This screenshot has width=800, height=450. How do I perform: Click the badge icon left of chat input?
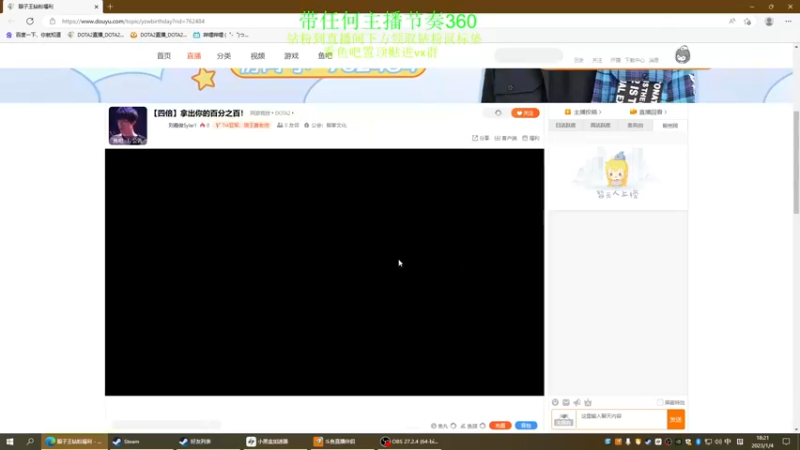point(564,419)
